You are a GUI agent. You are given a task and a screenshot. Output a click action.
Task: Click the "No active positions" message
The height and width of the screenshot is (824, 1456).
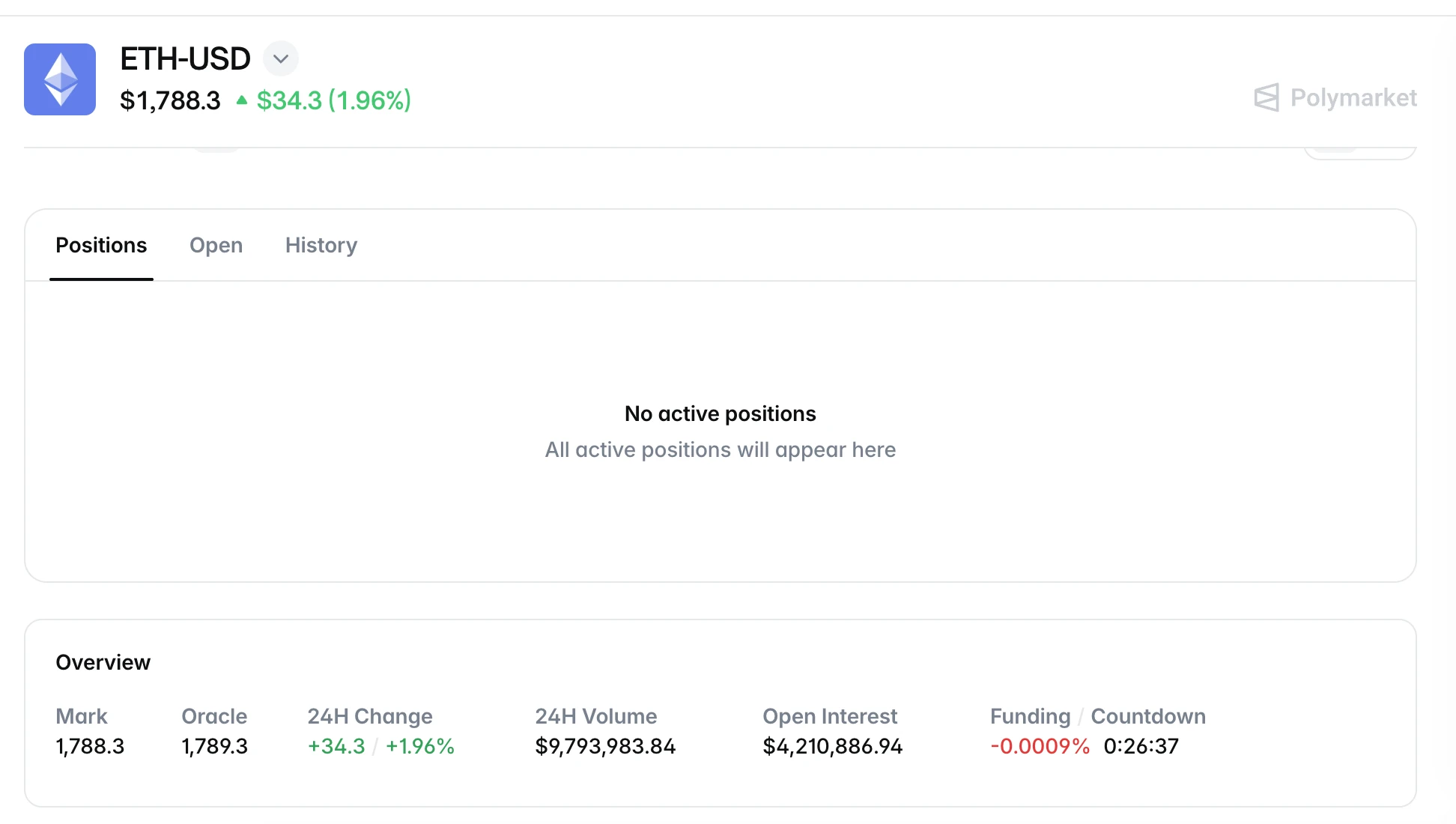[x=721, y=413]
